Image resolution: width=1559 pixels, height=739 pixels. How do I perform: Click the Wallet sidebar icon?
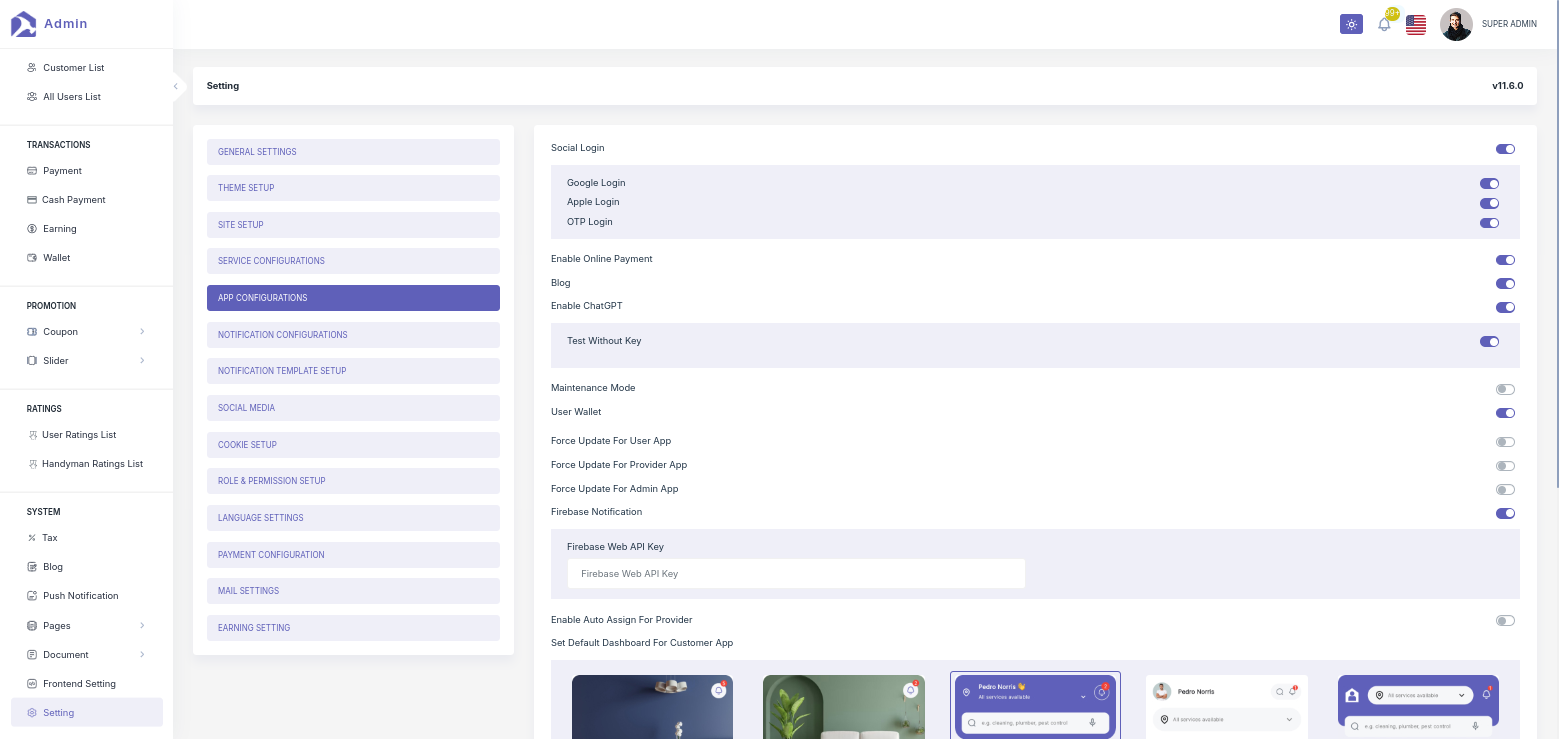tap(32, 258)
